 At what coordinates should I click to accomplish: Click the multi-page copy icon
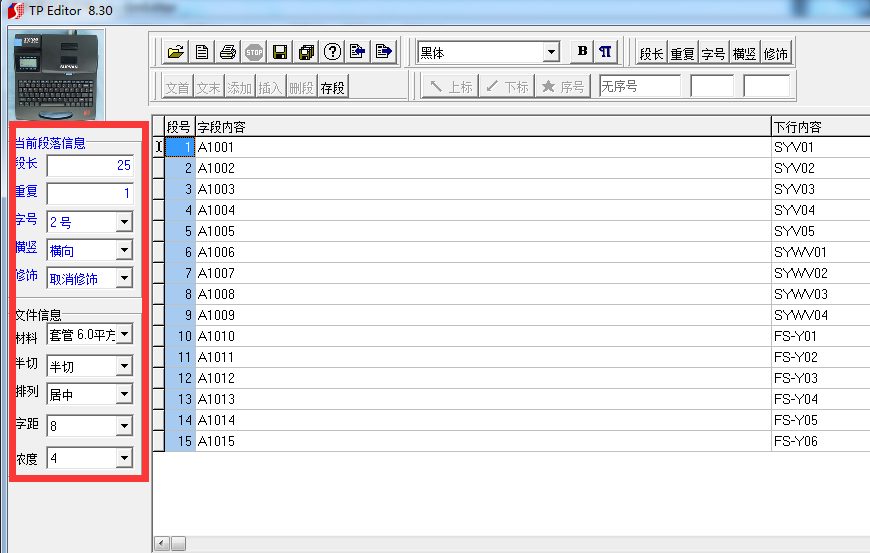[306, 52]
